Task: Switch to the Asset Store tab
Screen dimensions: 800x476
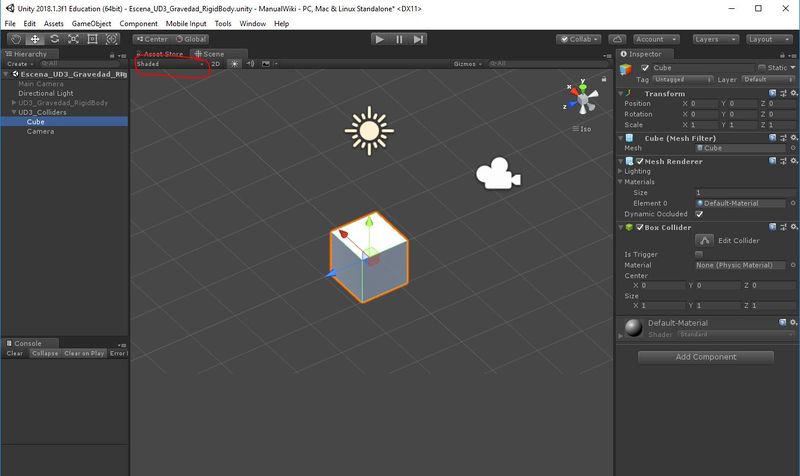Action: [x=161, y=54]
